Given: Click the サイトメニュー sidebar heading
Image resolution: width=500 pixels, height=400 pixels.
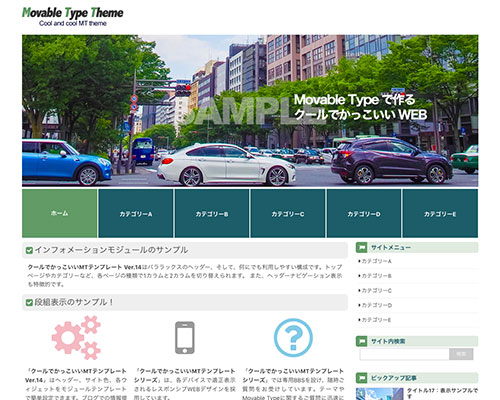Looking at the screenshot, I should (x=391, y=248).
